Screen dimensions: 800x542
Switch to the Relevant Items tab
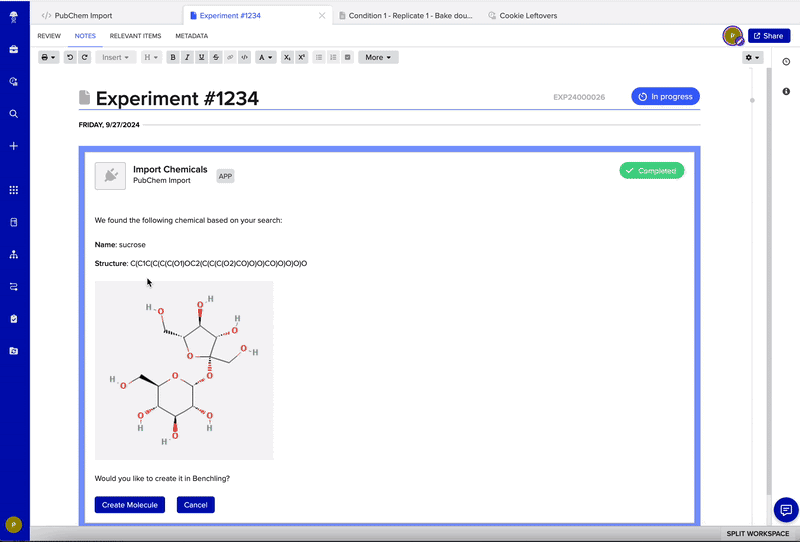(135, 36)
